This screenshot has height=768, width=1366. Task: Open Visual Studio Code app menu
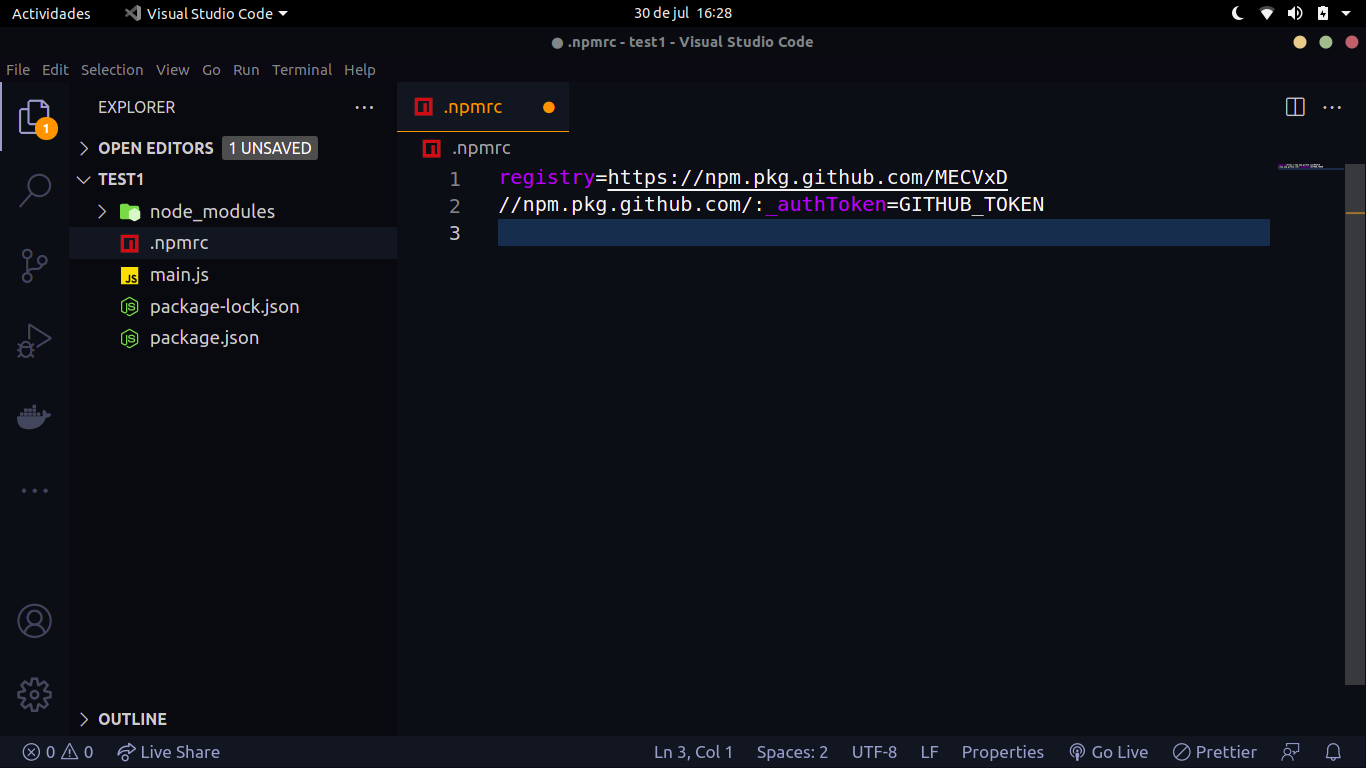click(x=206, y=13)
